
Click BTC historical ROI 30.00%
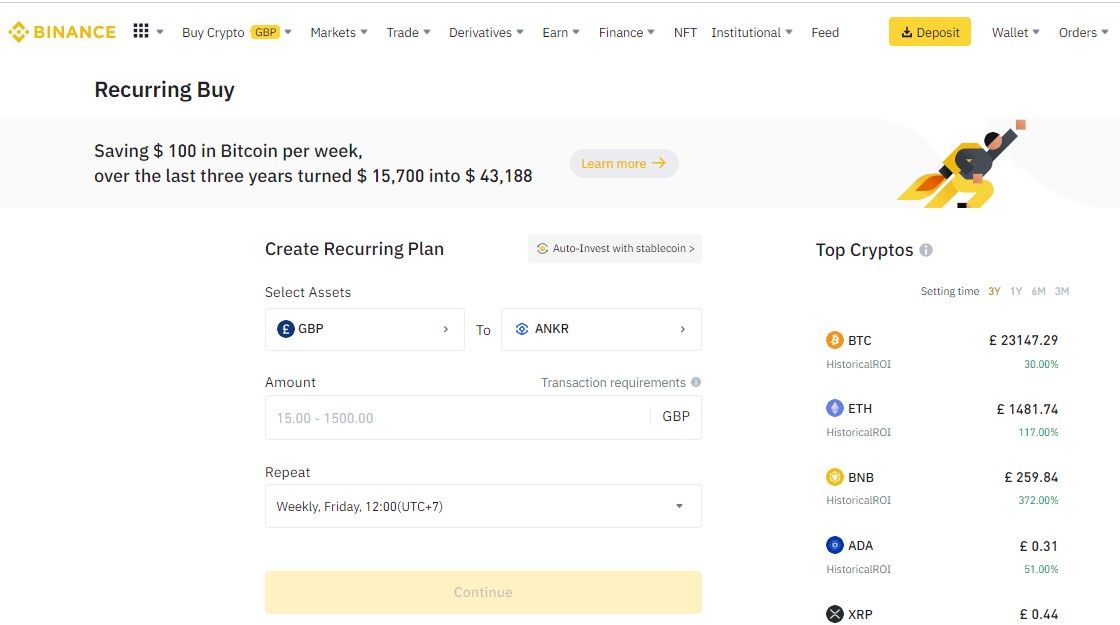coord(1041,364)
